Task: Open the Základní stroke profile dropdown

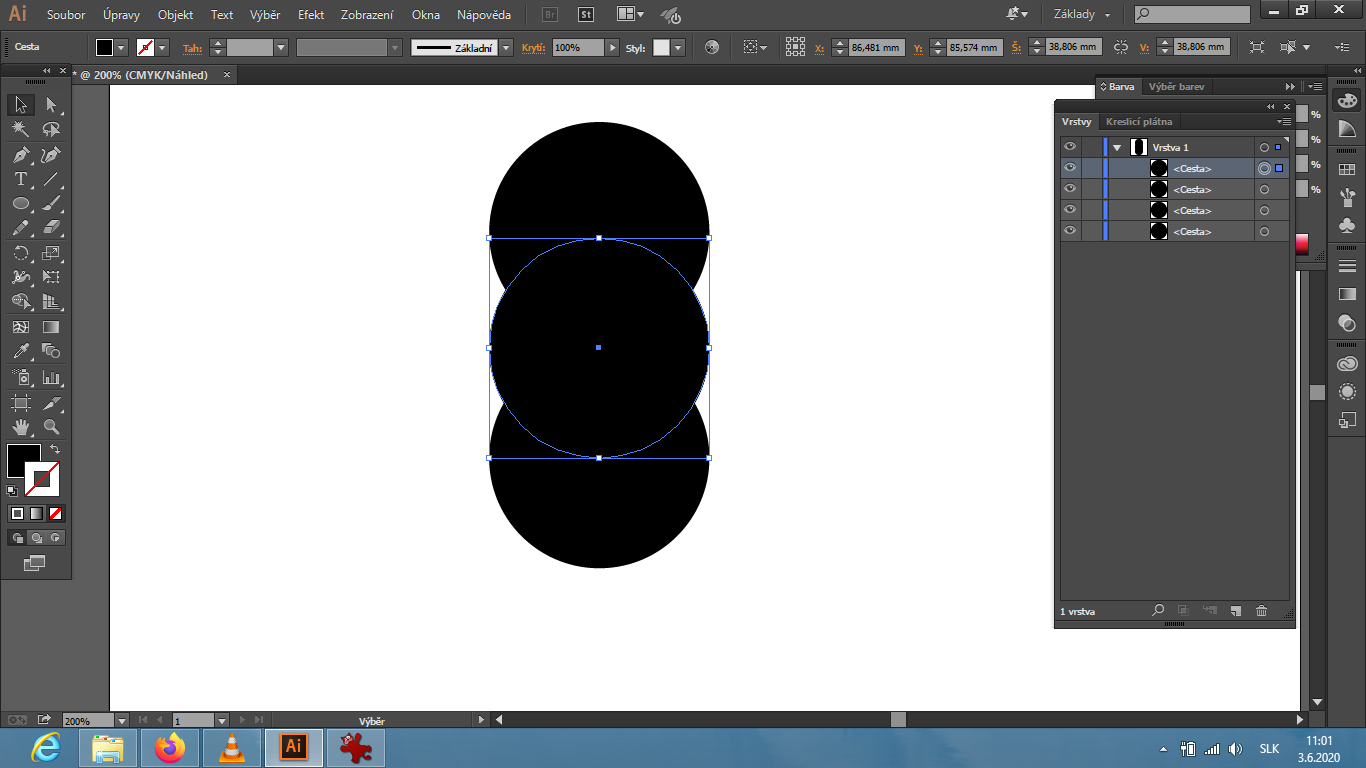Action: [x=506, y=48]
